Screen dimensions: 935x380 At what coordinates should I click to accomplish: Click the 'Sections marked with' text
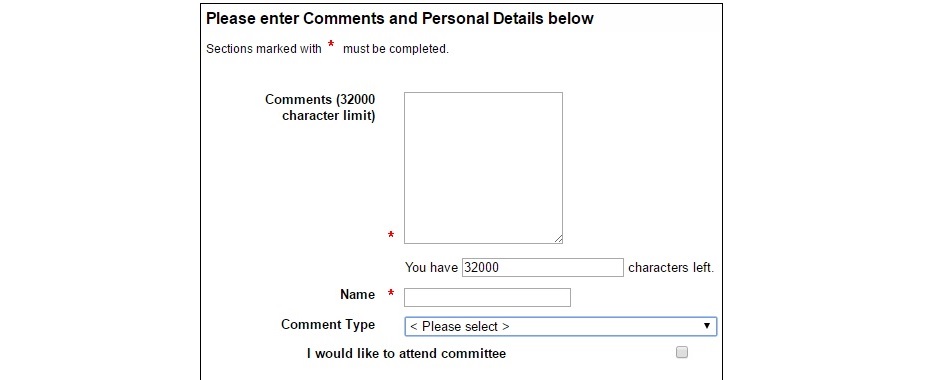point(264,49)
